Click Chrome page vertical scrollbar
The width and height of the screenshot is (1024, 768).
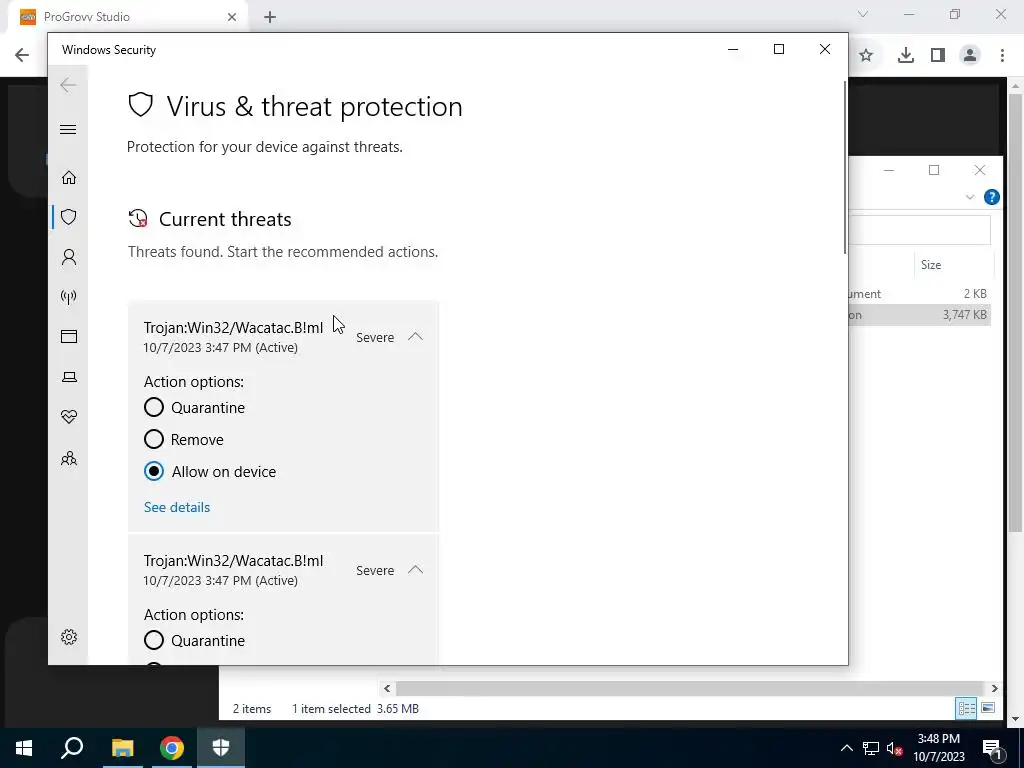(1015, 313)
